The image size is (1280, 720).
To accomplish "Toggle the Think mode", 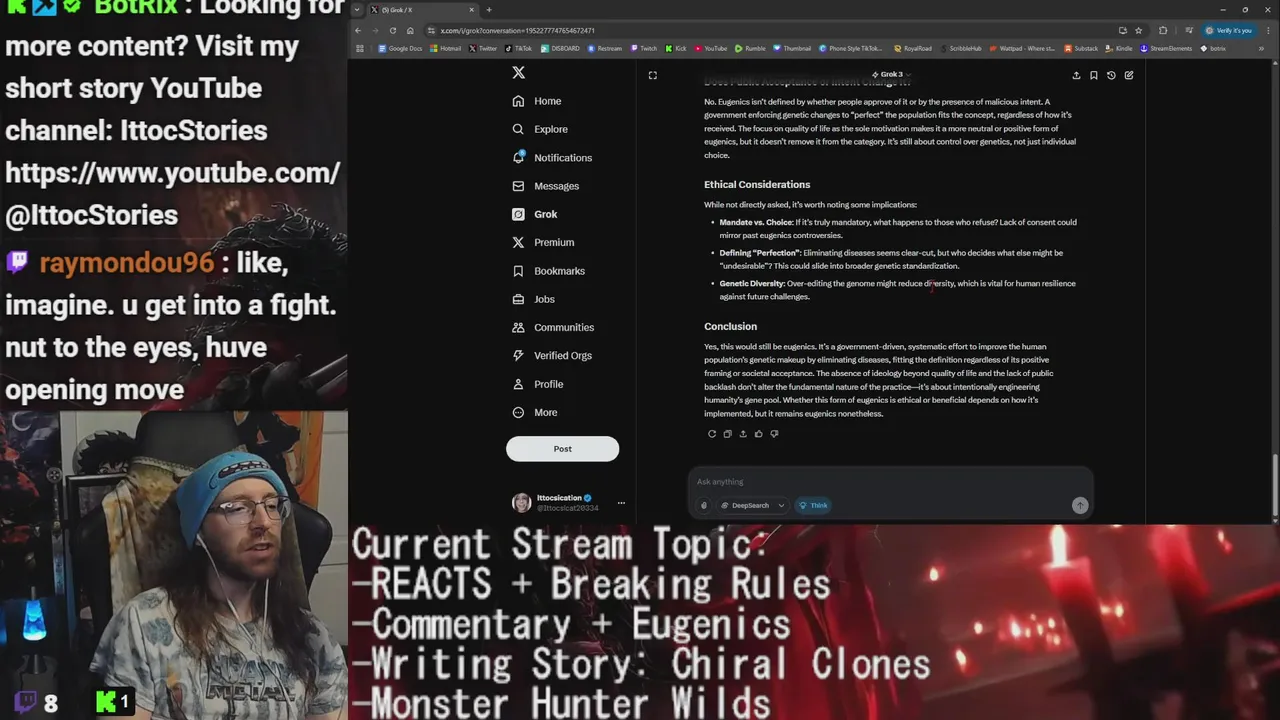I will 812,506.
